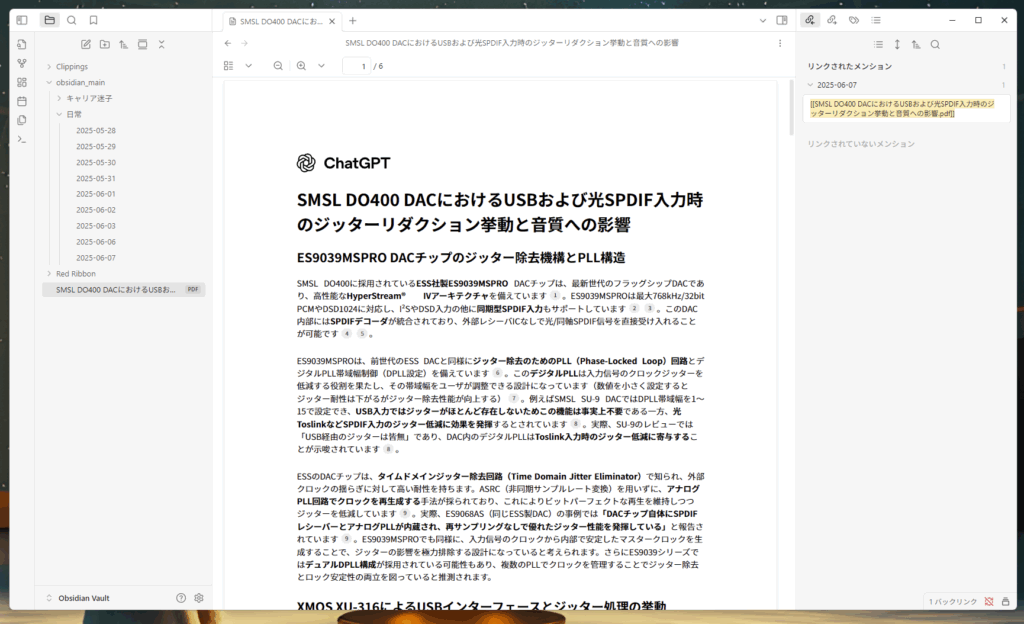Select the tags tab in right sidebar
1024x624 pixels.
click(x=854, y=20)
